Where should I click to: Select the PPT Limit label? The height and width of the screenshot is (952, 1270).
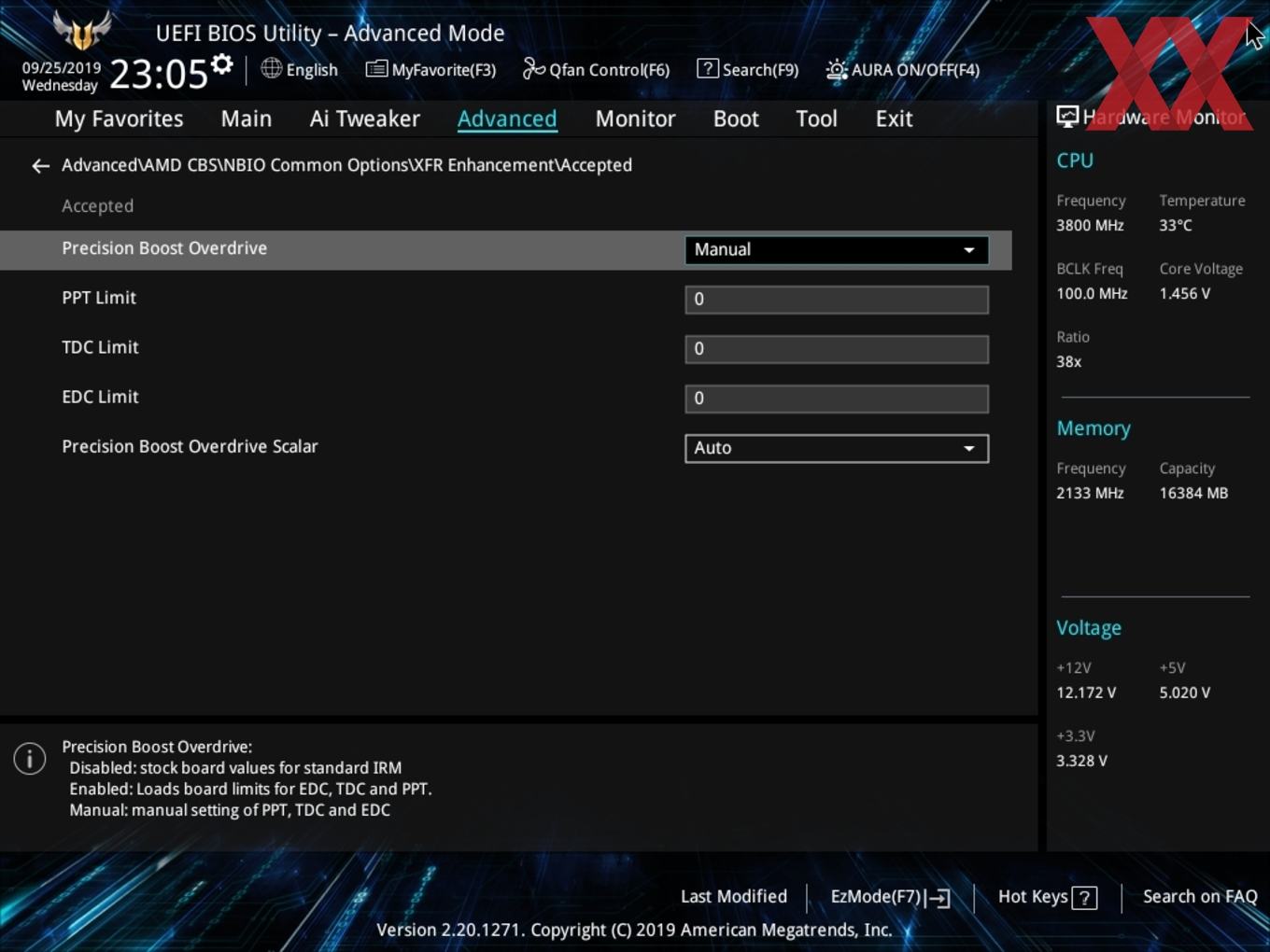coord(99,298)
